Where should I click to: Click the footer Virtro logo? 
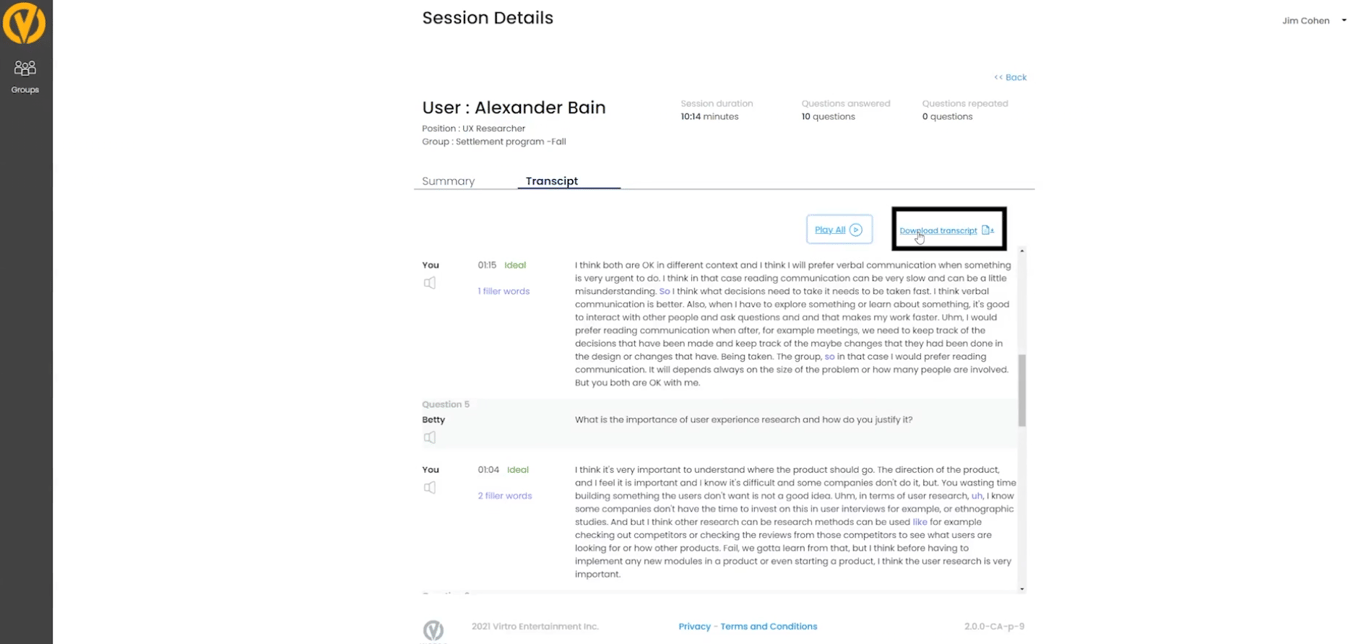click(x=433, y=629)
